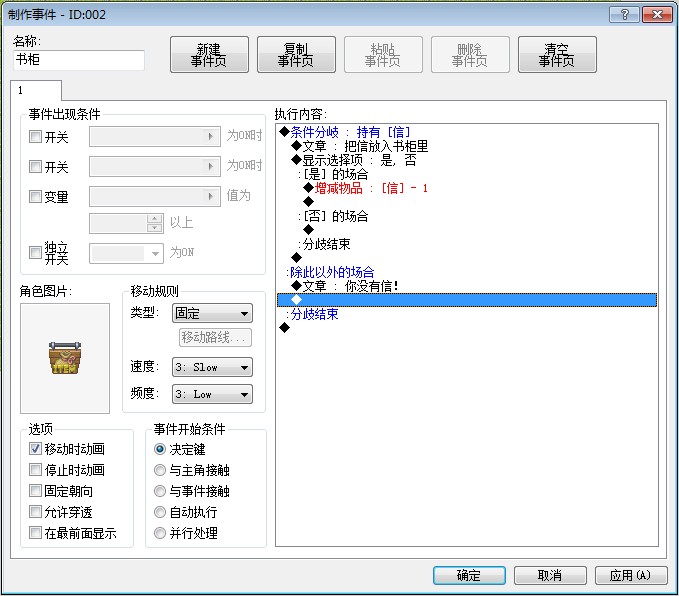Open the 类型 dropdown showing 固定
Screen dimensions: 679x596
click(212, 313)
